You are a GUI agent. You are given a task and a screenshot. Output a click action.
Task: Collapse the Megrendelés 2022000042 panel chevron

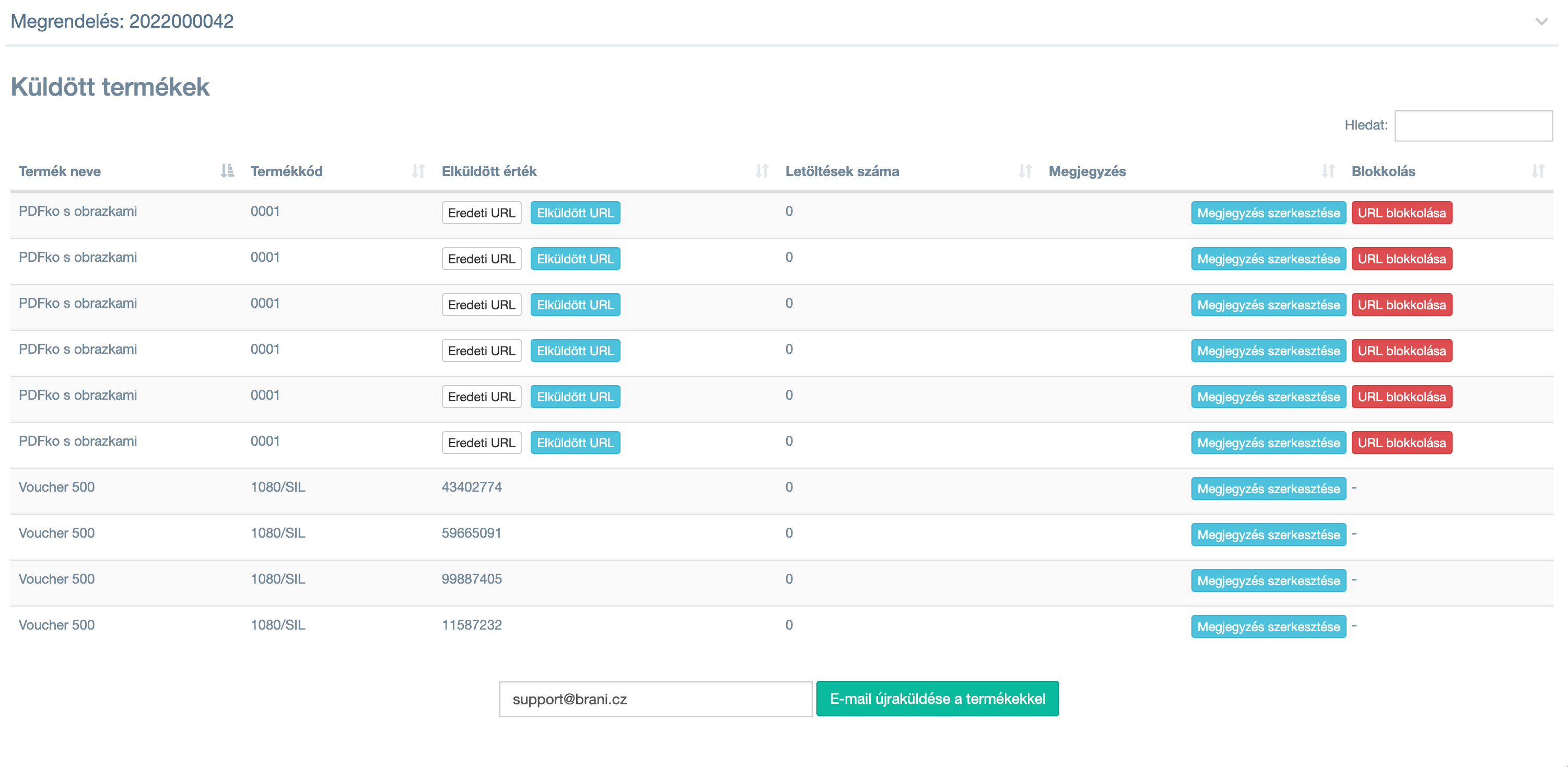click(1541, 22)
